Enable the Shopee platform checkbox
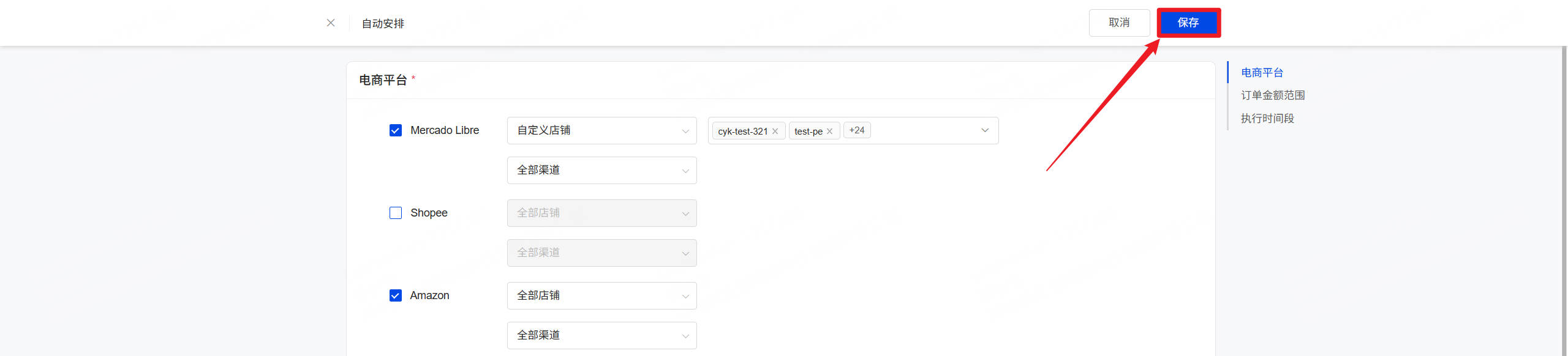Screen dimensions: 1568x356 [396, 213]
